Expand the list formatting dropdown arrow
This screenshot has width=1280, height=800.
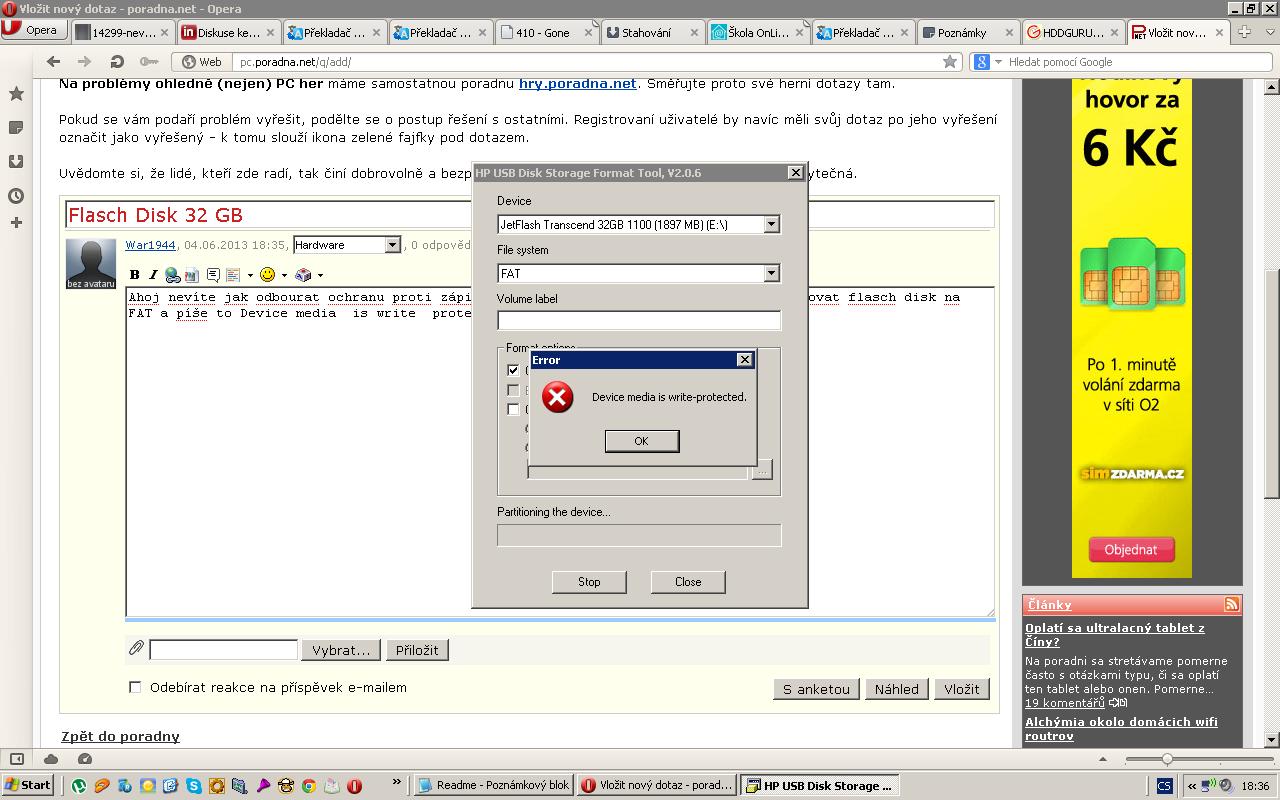[x=249, y=275]
